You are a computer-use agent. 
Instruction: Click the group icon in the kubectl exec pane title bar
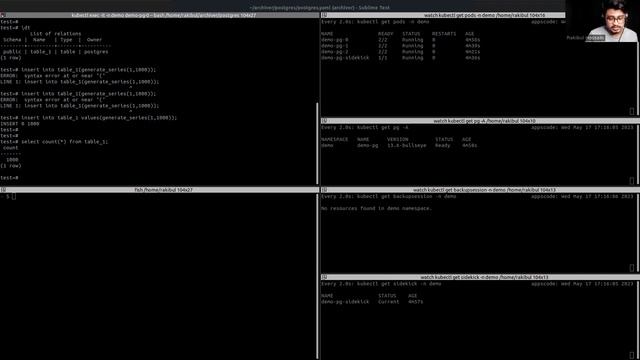pos(3,15)
